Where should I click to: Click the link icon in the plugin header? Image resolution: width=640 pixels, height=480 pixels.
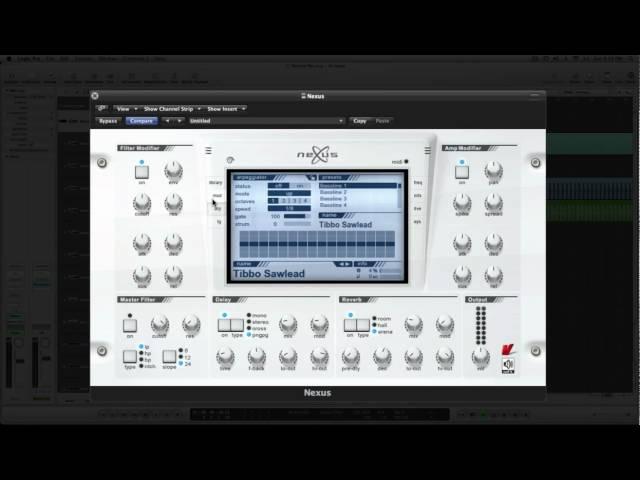[x=102, y=109]
